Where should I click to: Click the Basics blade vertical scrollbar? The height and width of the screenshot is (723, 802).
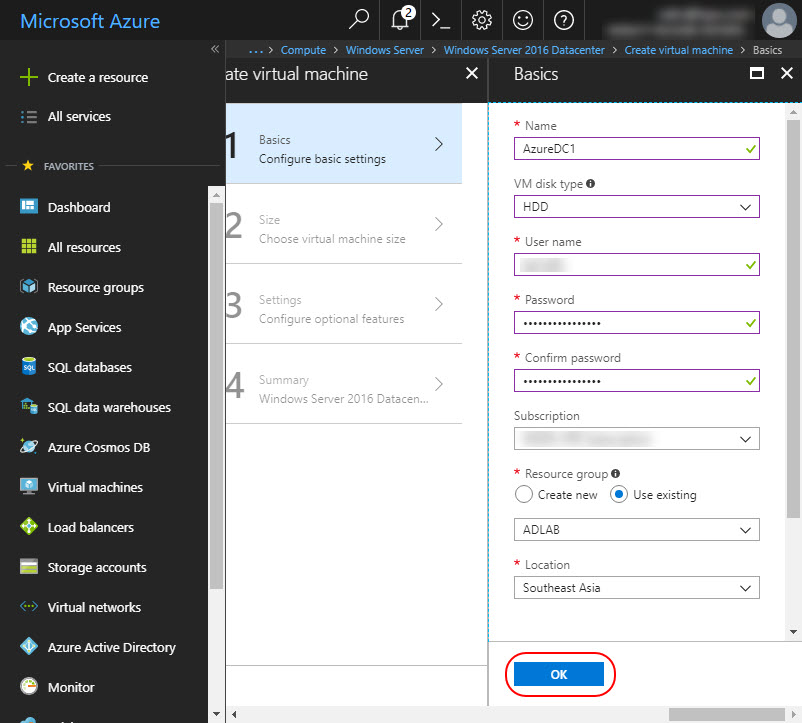(793, 319)
